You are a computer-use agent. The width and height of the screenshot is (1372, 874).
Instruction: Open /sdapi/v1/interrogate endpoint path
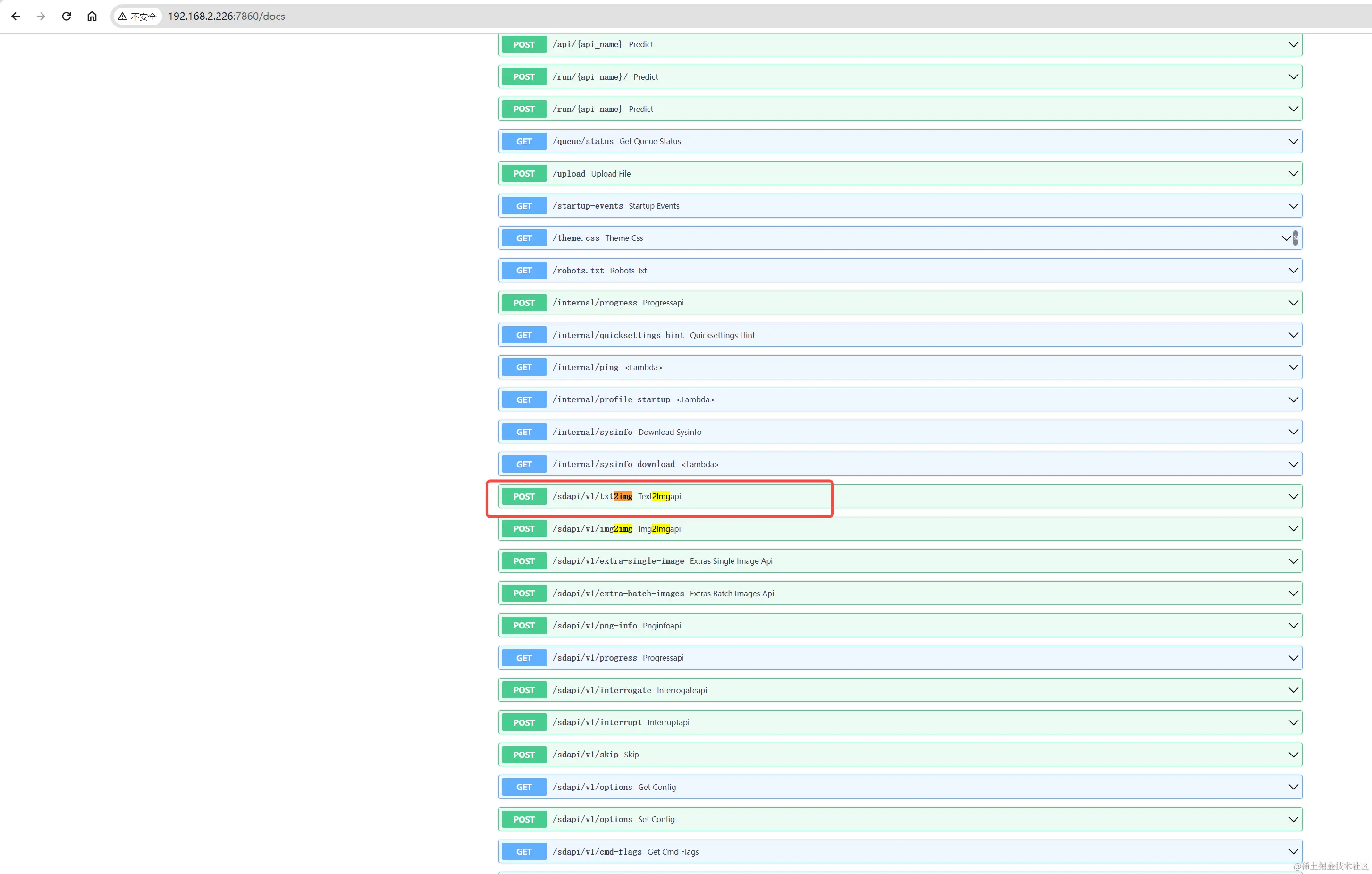(x=601, y=690)
